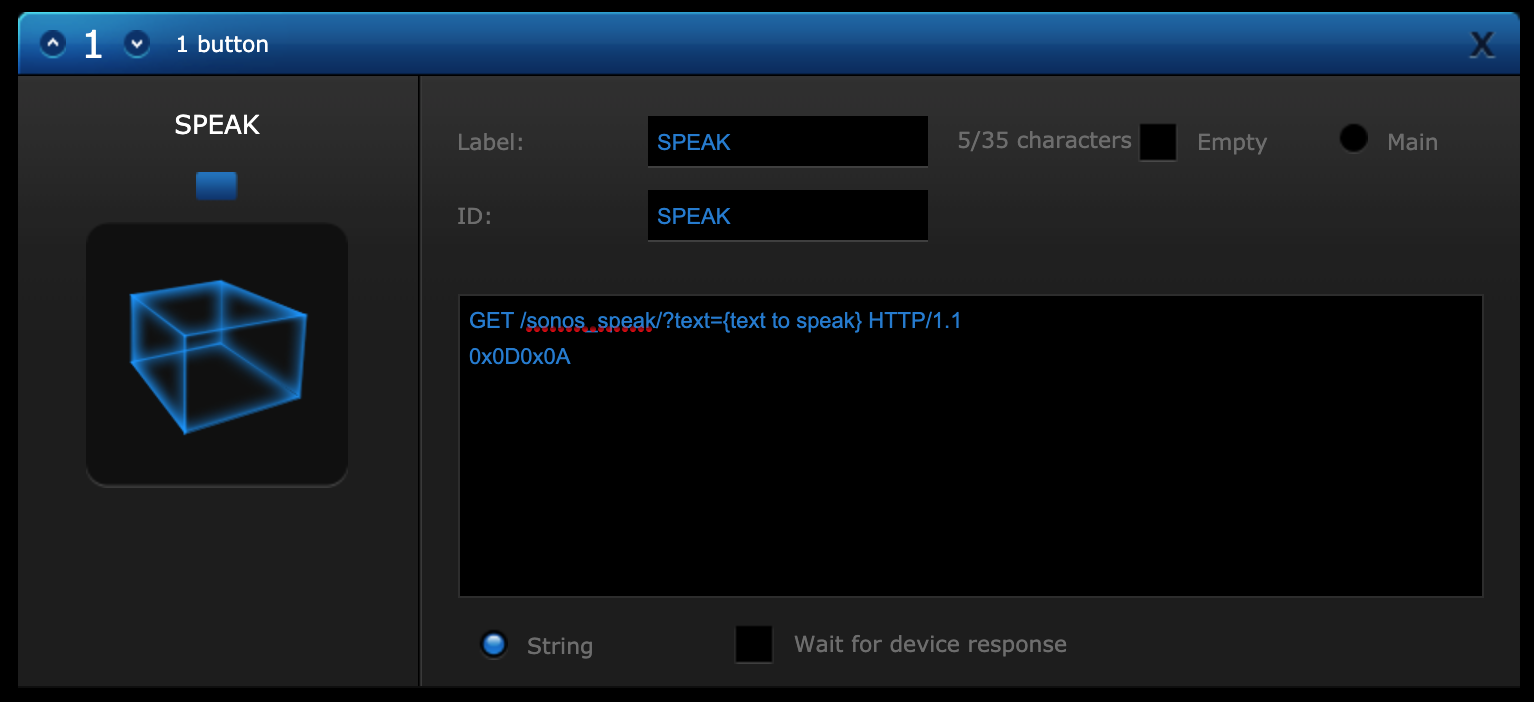
Task: Select the Main radio option
Action: pyautogui.click(x=1354, y=138)
